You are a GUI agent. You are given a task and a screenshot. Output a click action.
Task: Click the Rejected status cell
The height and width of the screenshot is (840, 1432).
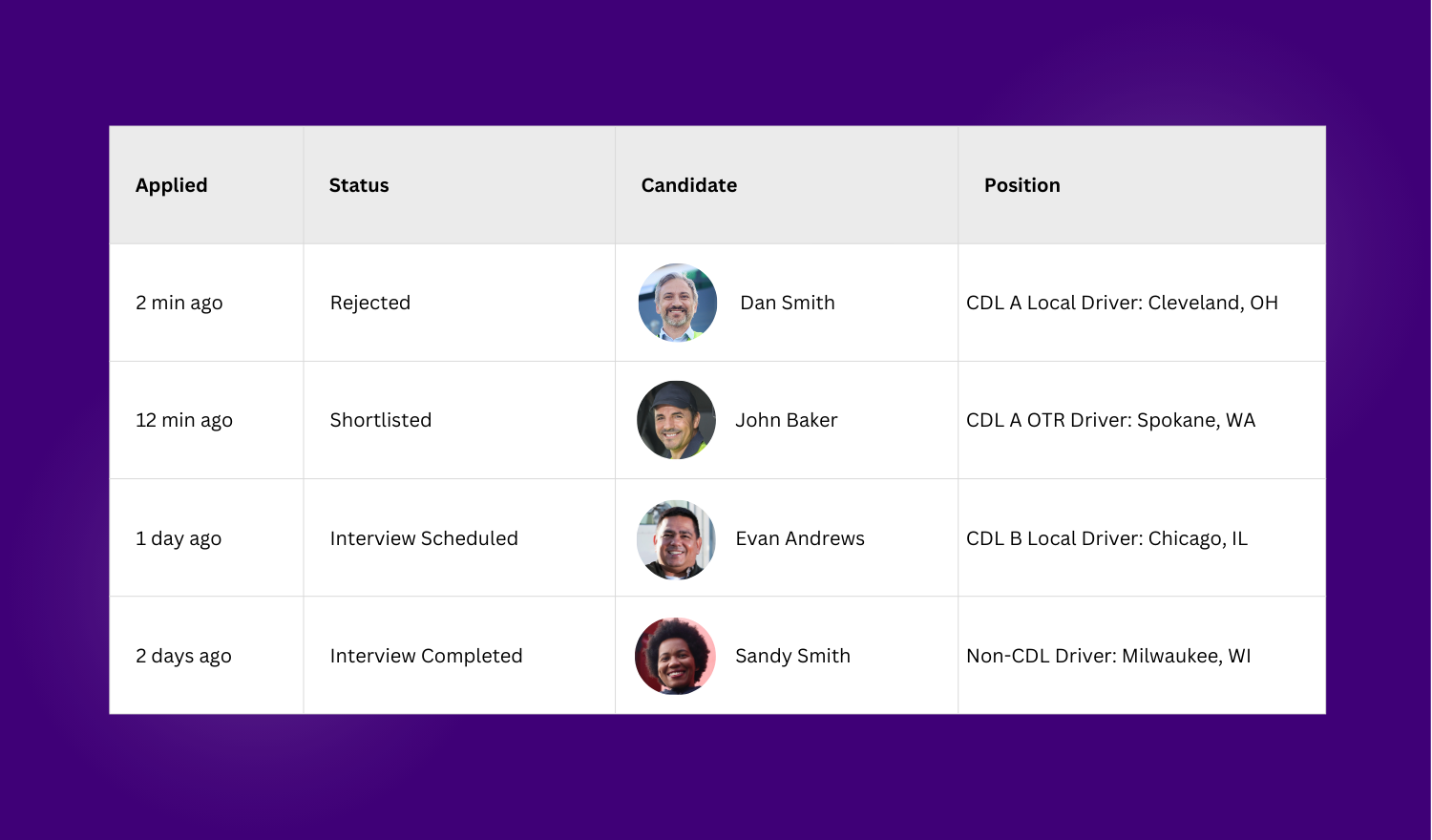(x=370, y=303)
